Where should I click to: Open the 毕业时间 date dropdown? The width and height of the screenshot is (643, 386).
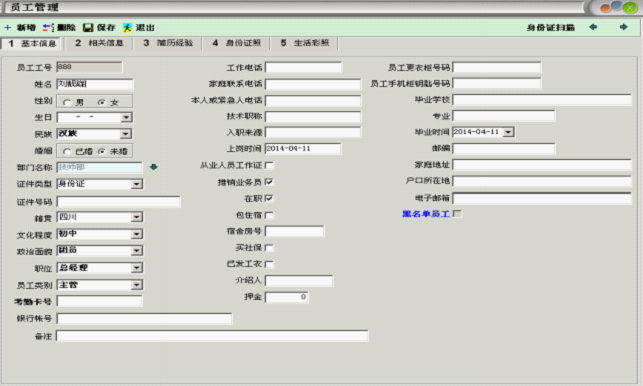click(508, 132)
